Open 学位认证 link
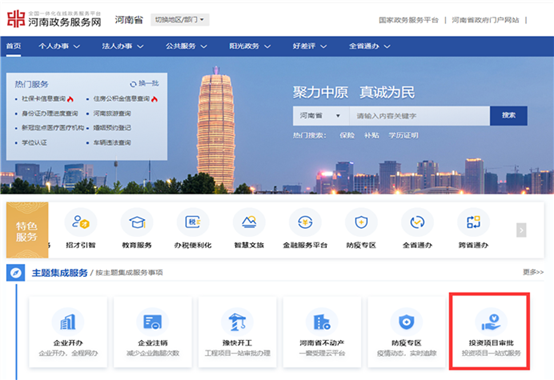The width and height of the screenshot is (554, 380). [x=34, y=143]
